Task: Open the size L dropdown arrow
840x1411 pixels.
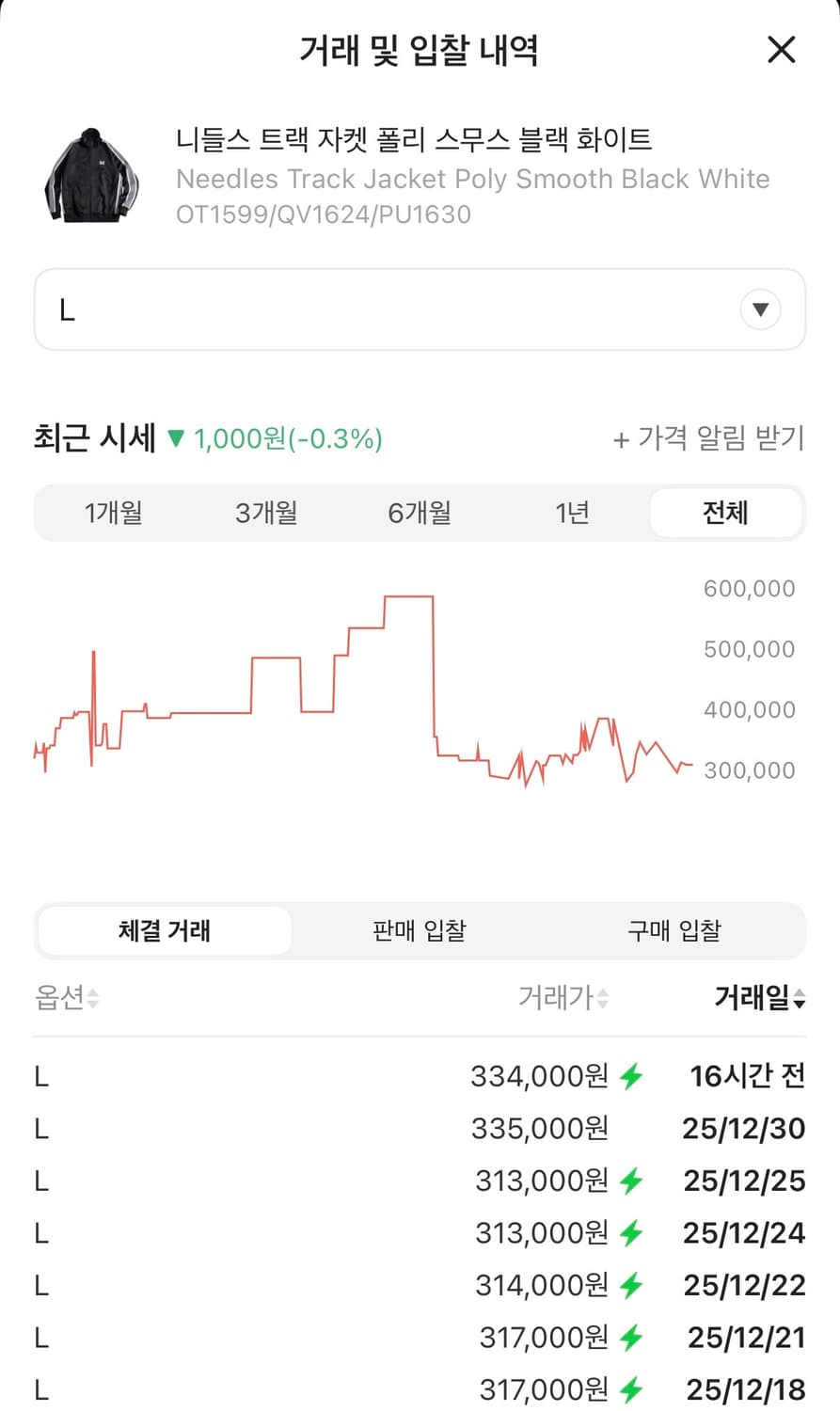Action: click(x=760, y=309)
